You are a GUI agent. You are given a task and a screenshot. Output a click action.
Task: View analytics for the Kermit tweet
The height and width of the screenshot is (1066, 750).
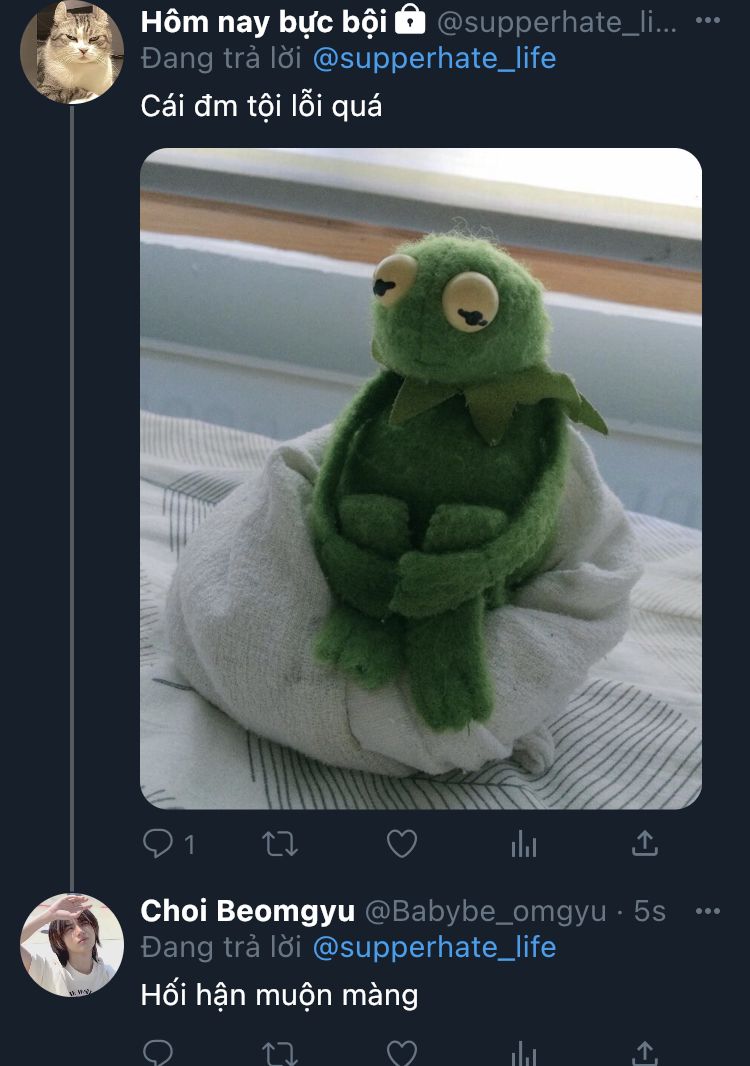tap(524, 845)
